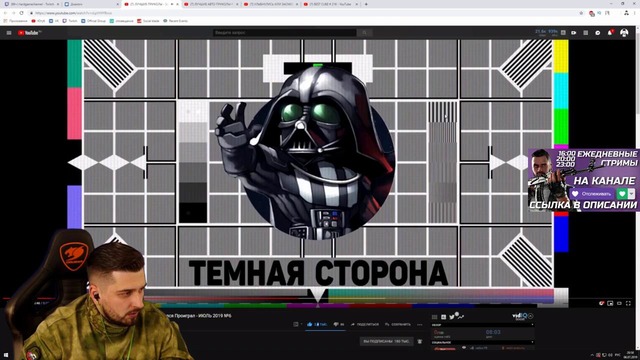Bookmark this page with the star icon
The height and width of the screenshot is (360, 640).
(581, 13)
